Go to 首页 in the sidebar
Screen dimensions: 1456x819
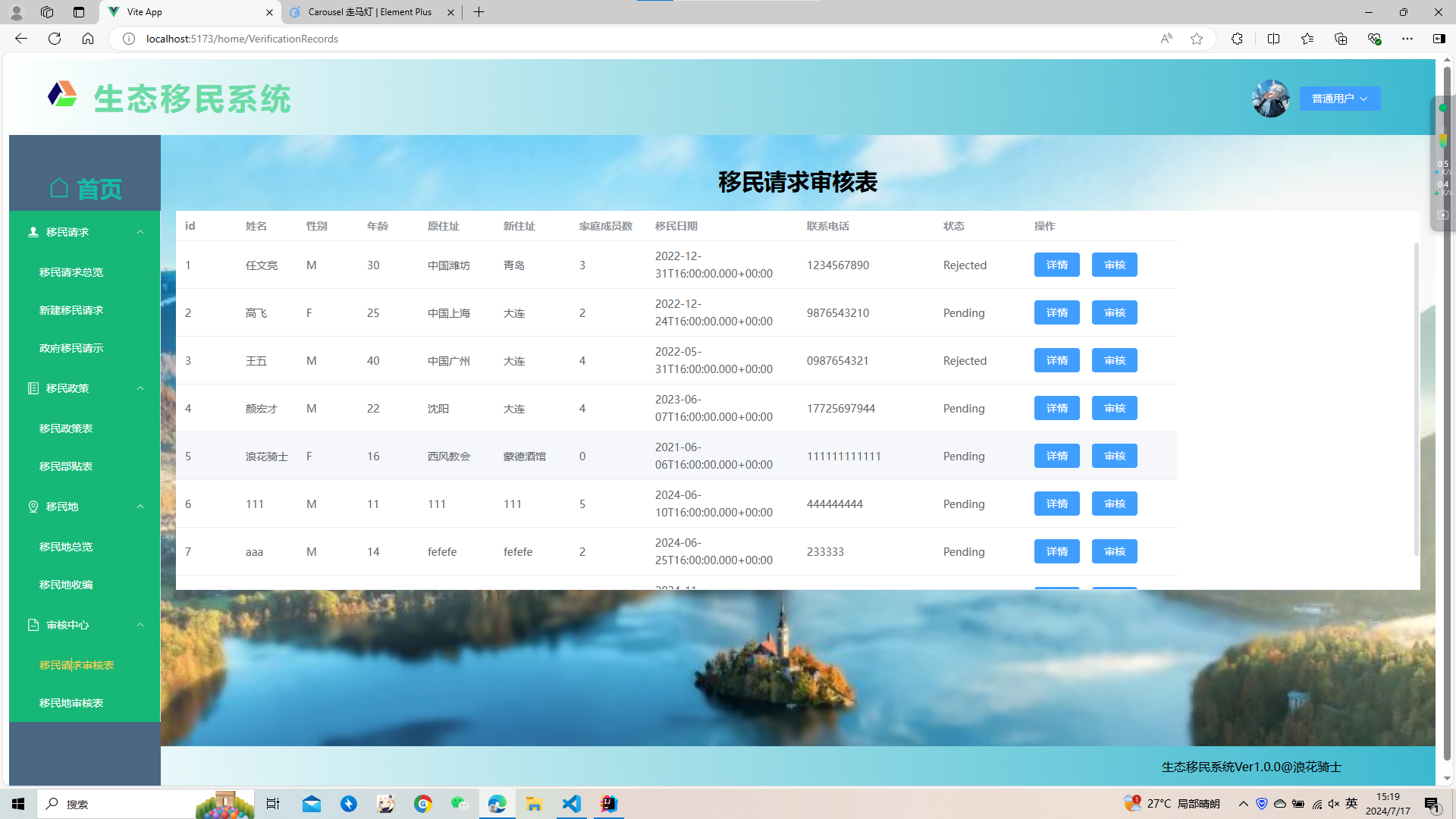click(85, 188)
